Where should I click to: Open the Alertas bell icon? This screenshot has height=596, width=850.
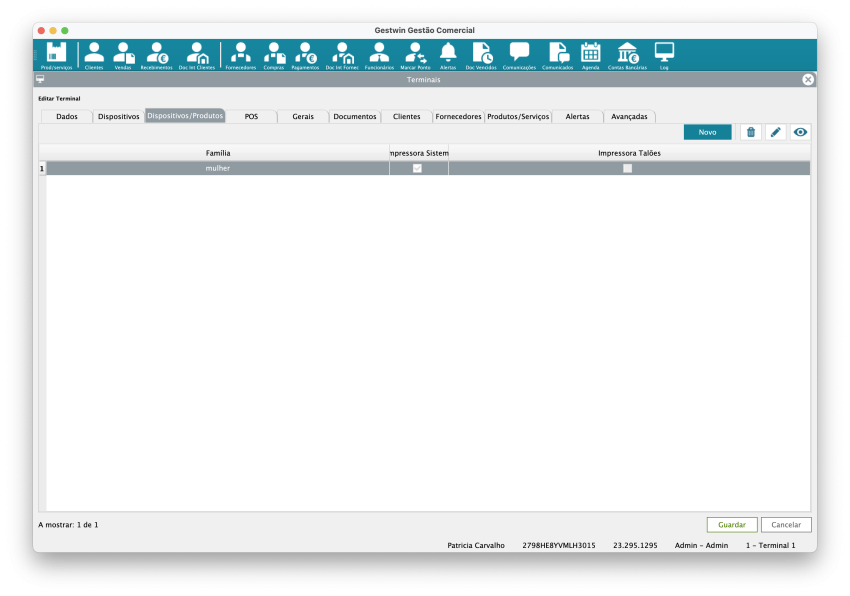point(448,54)
